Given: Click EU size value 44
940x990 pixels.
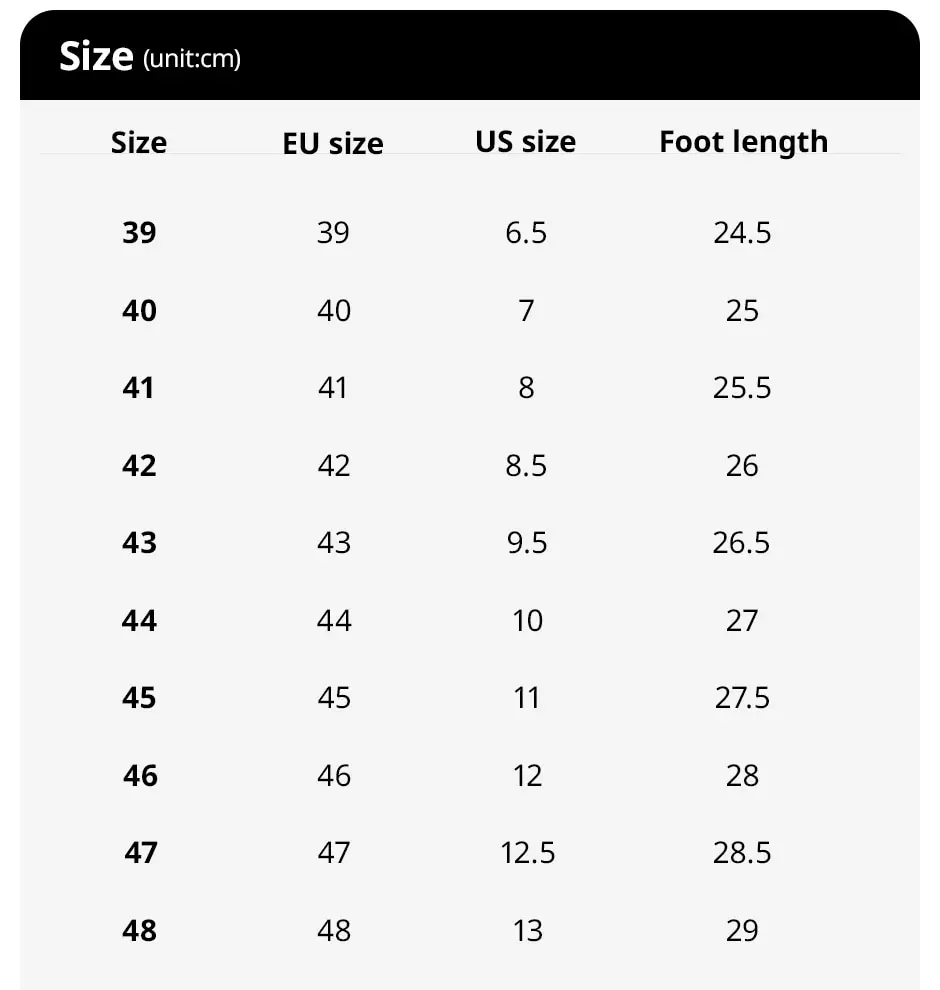Looking at the screenshot, I should [334, 621].
